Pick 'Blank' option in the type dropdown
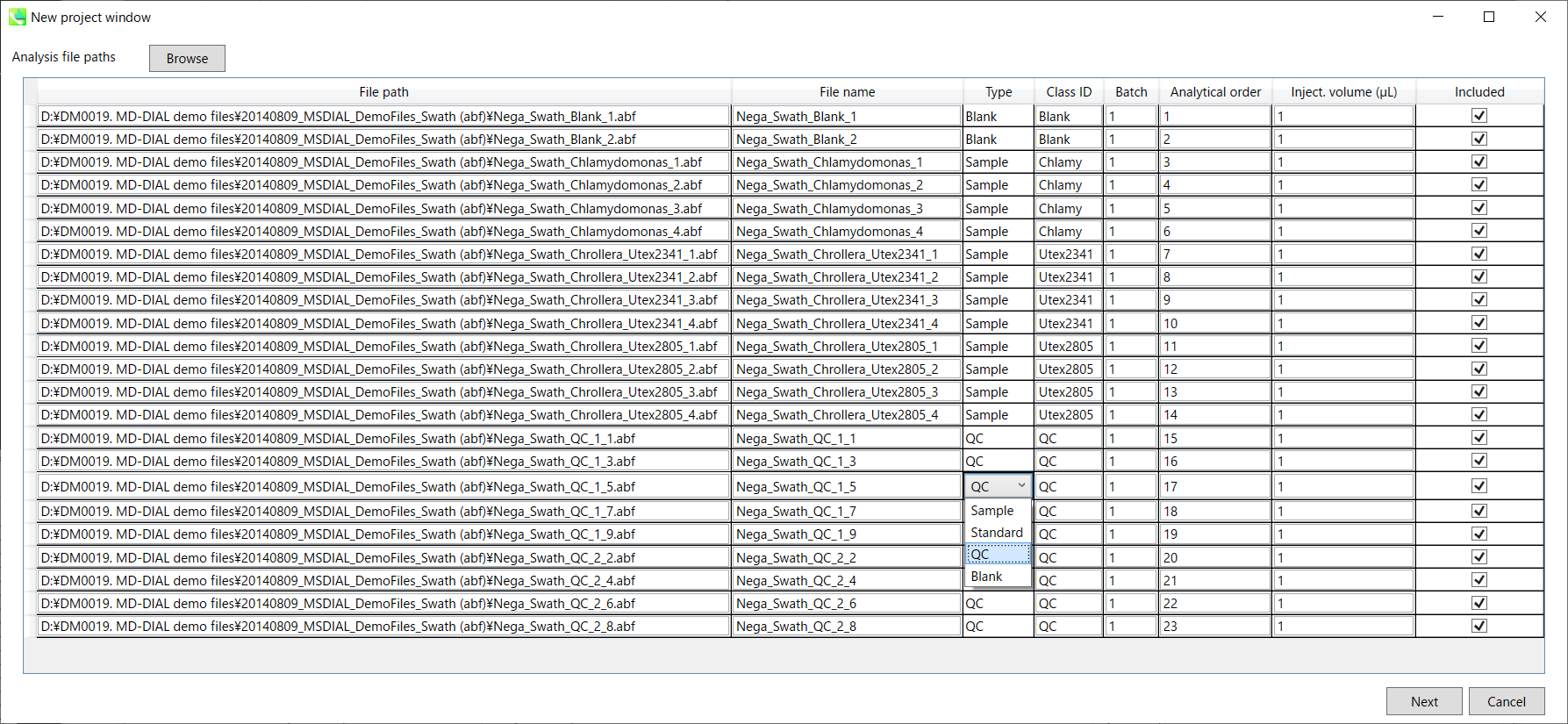Image resolution: width=1568 pixels, height=724 pixels. tap(986, 577)
